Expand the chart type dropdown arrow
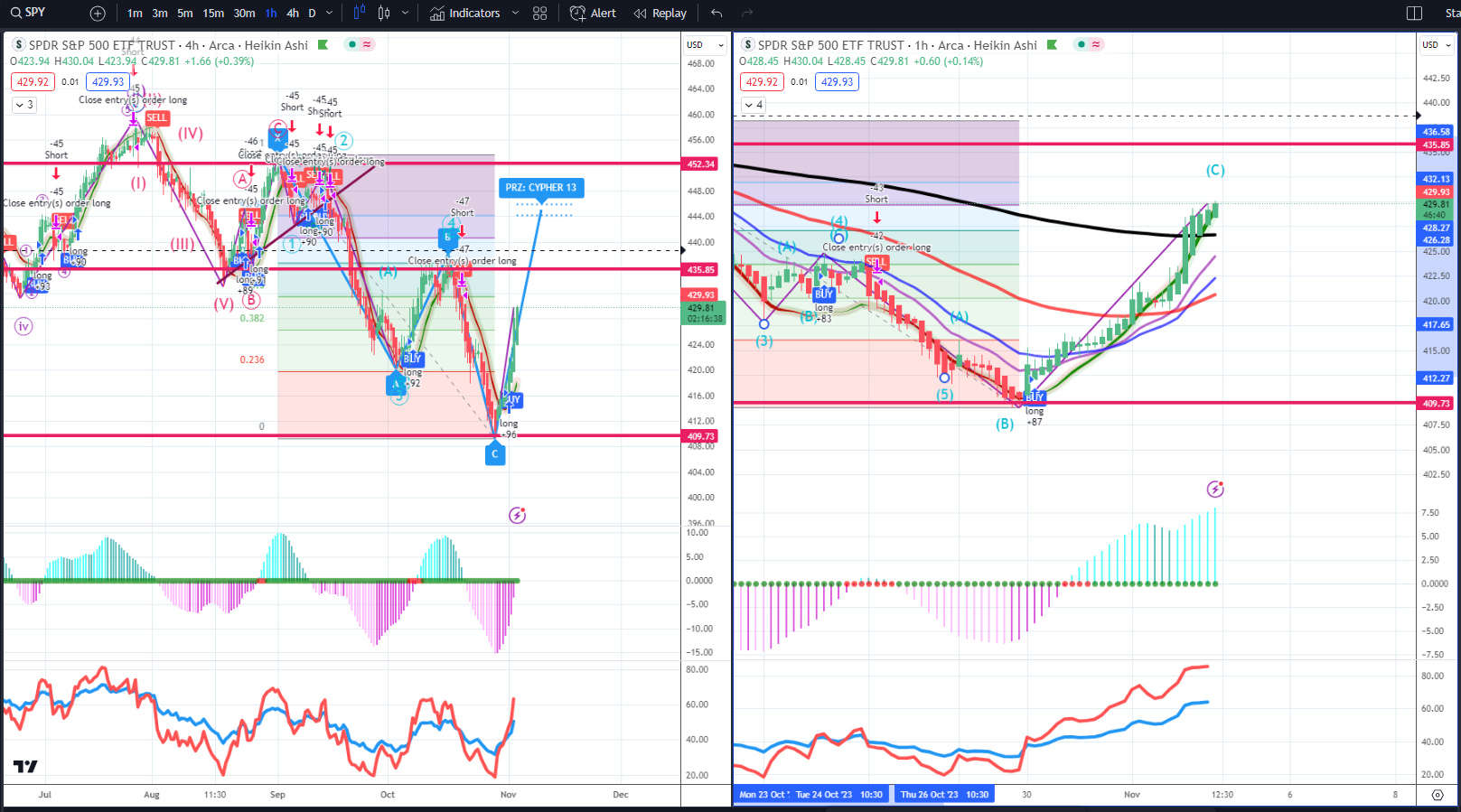The width and height of the screenshot is (1461, 812). coord(405,14)
